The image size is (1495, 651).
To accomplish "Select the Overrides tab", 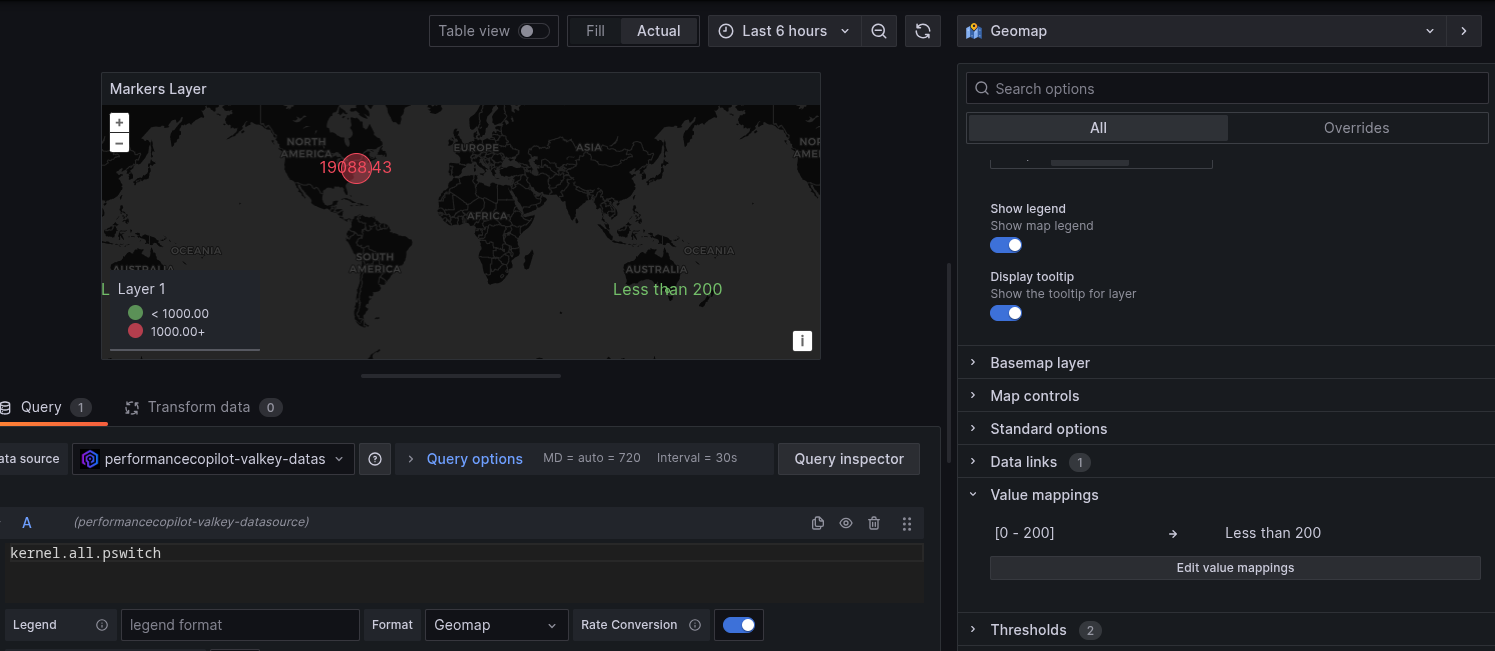I will point(1356,128).
